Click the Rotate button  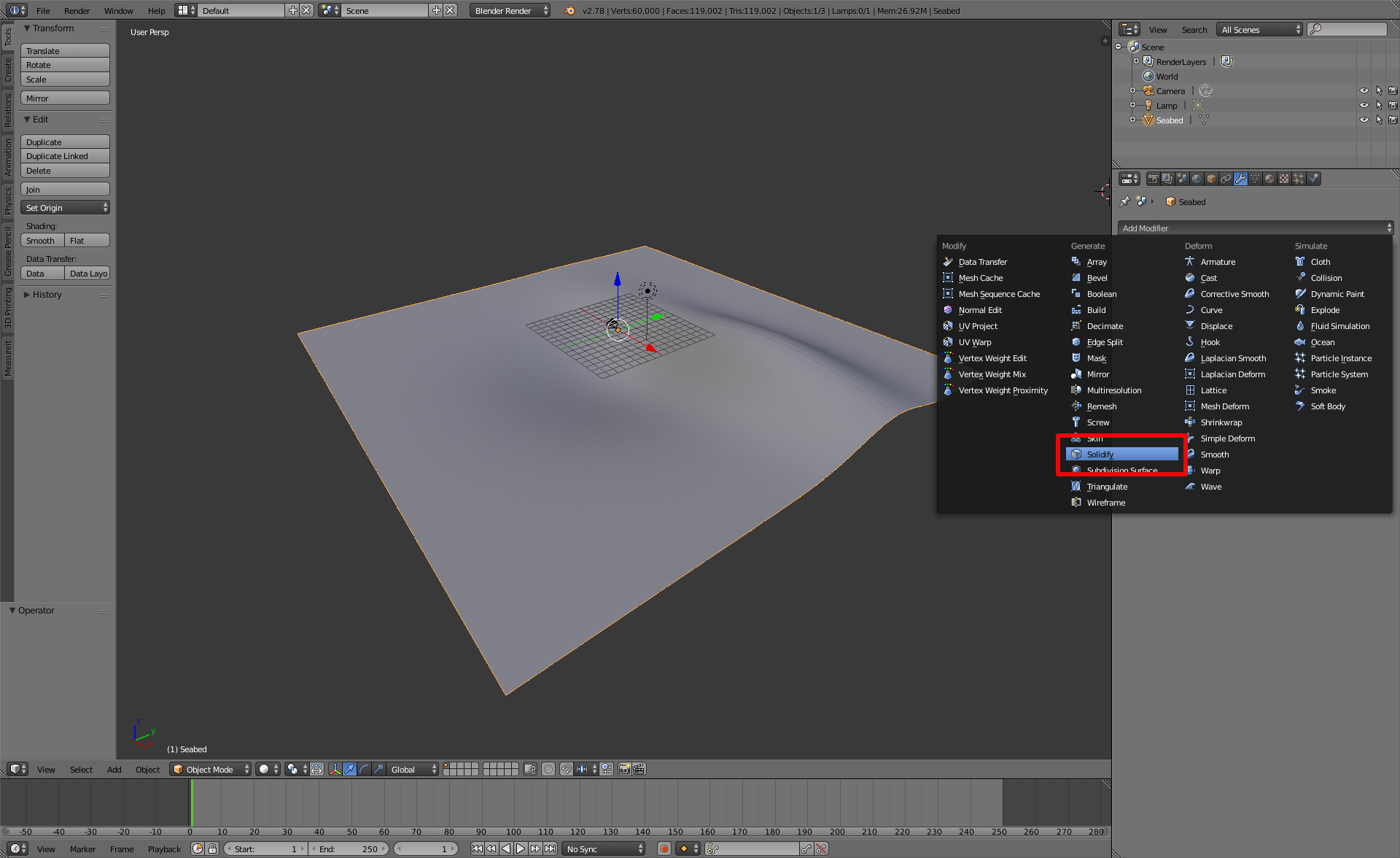click(x=65, y=65)
